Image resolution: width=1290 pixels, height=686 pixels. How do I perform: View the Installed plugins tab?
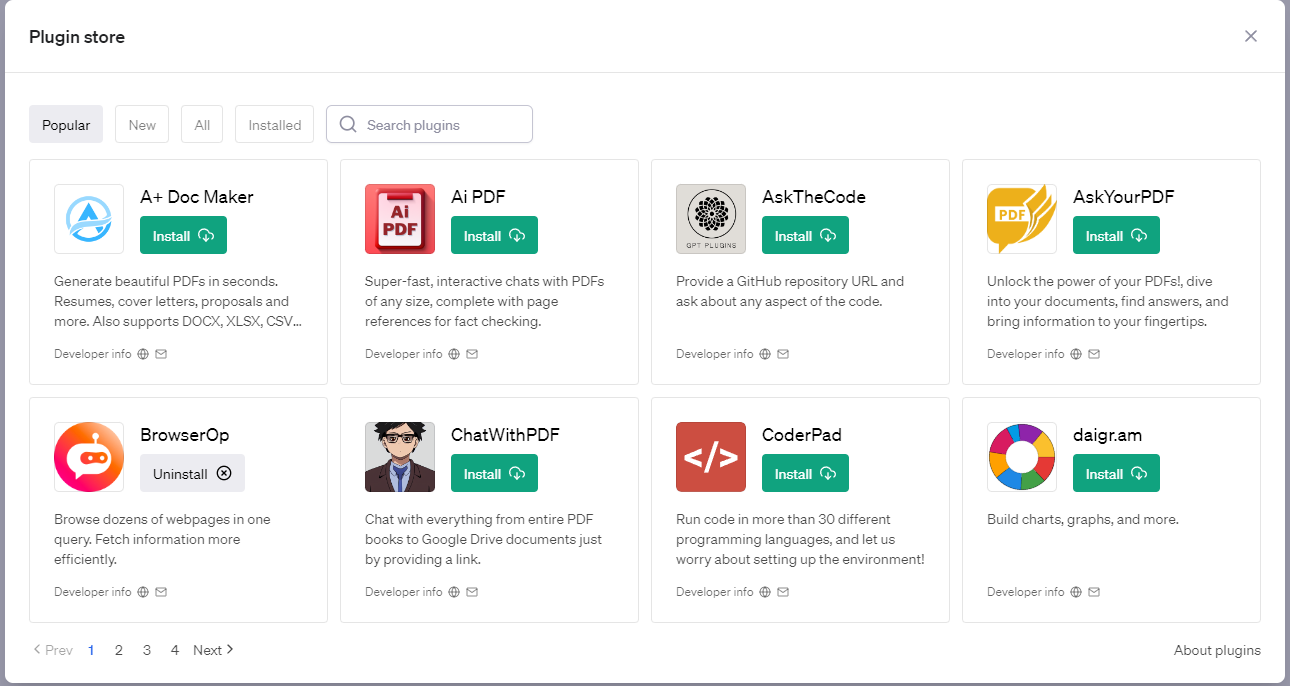[275, 125]
